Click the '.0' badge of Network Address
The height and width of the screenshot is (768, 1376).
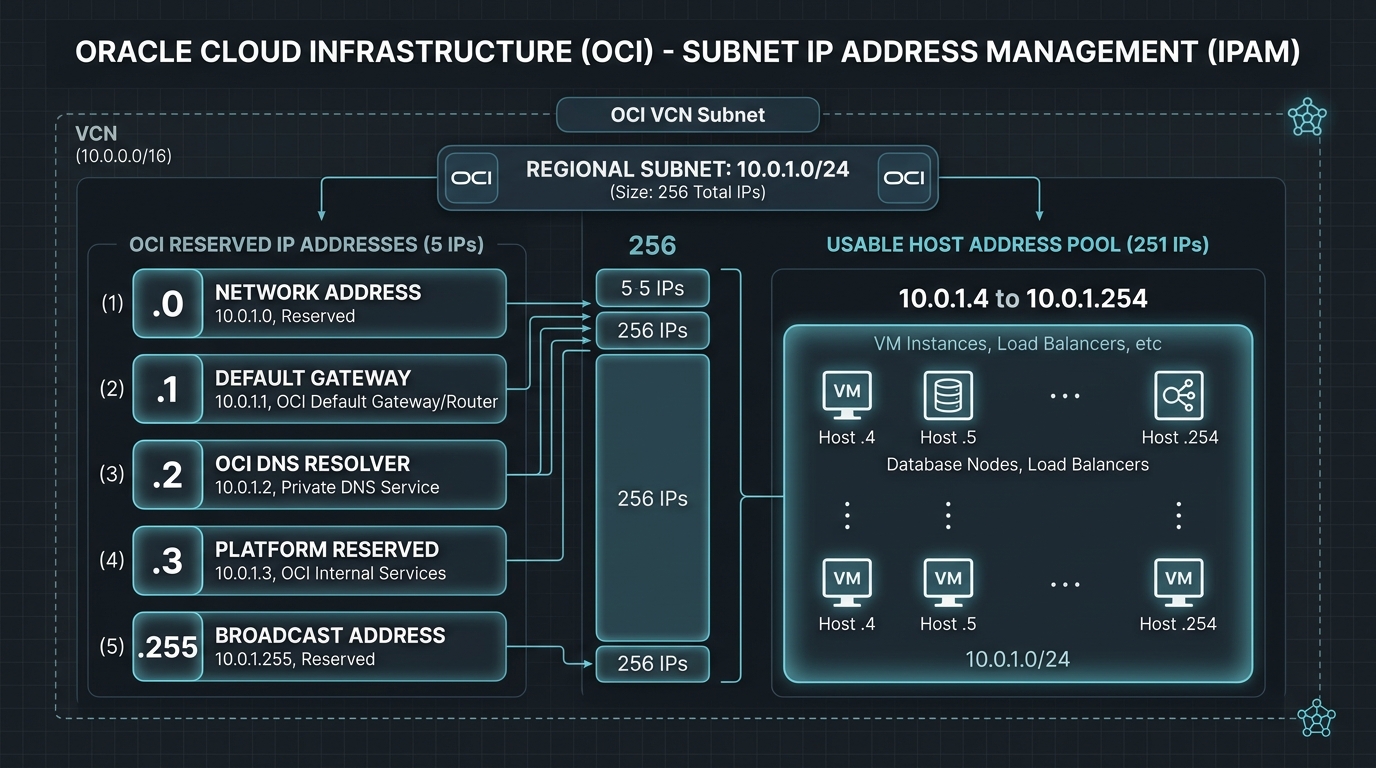coord(168,303)
